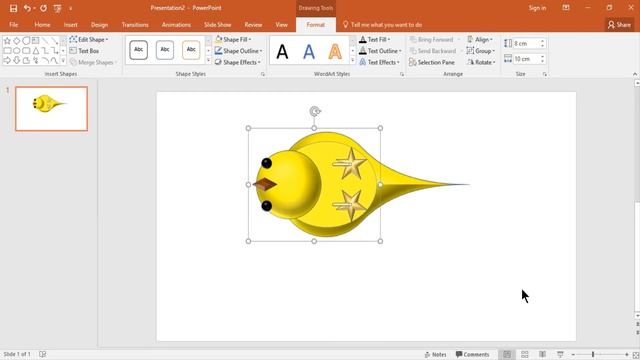640x360 pixels.
Task: Open the Selection Pane
Action: (432, 62)
